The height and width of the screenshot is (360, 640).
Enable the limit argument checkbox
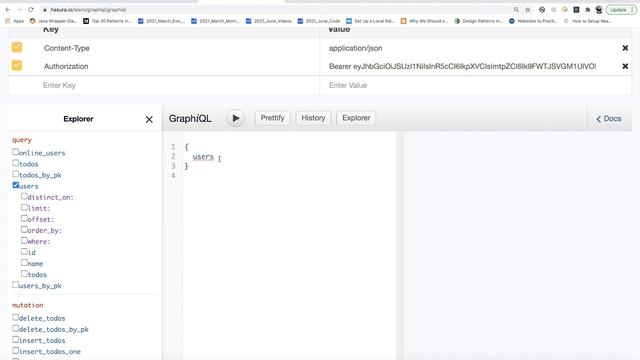coord(24,207)
